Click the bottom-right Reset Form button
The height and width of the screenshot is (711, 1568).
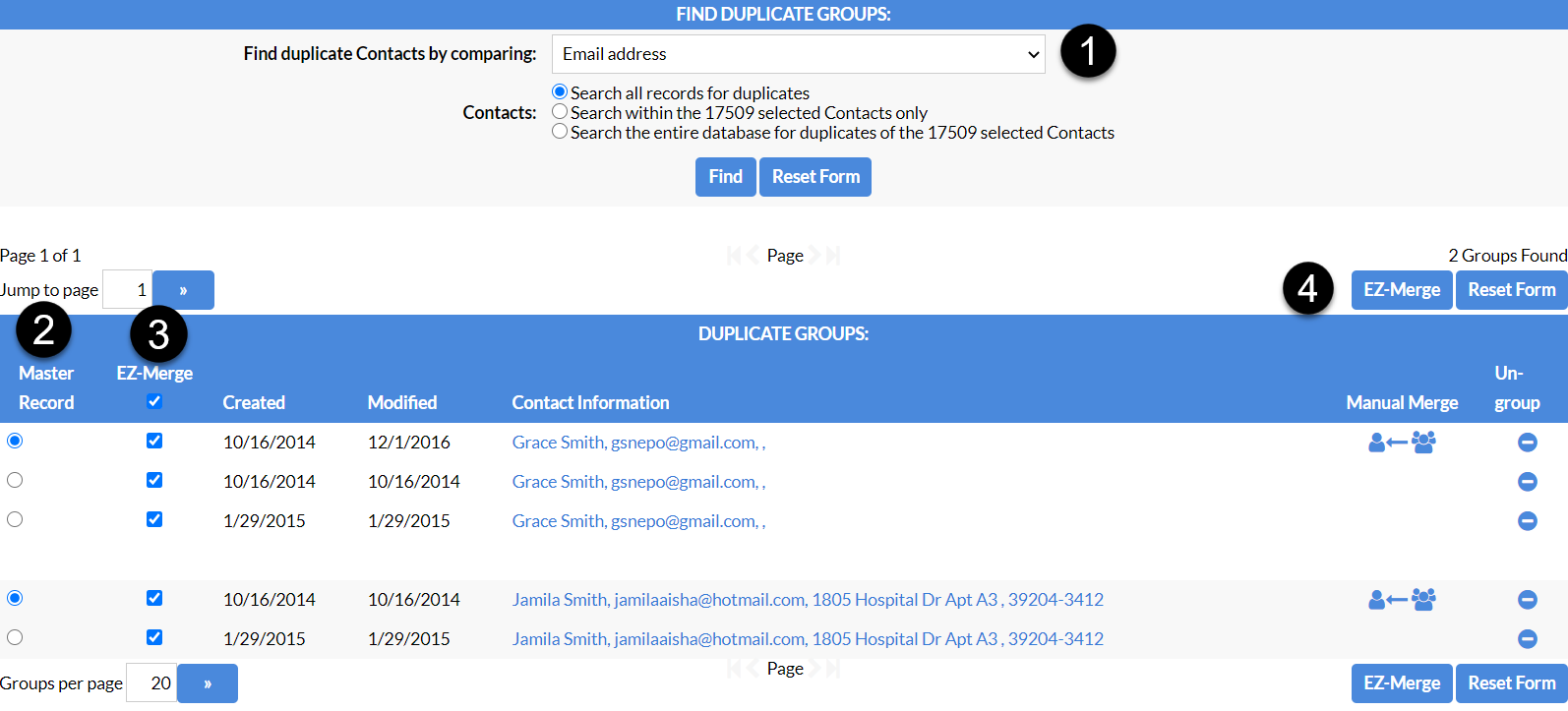coord(1512,683)
